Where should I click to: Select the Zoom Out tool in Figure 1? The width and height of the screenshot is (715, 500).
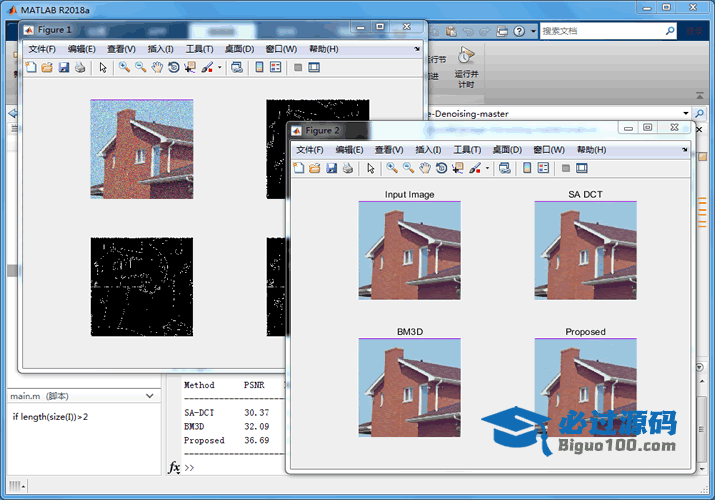141,67
